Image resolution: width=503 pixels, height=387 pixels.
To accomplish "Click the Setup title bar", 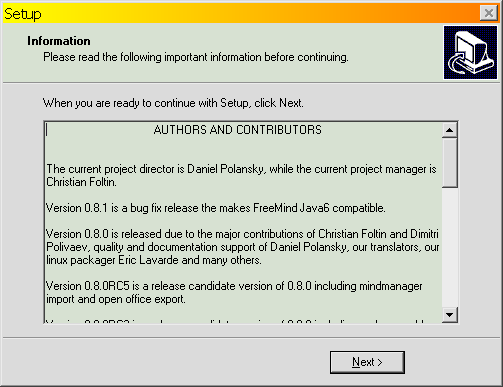I will click(x=241, y=13).
